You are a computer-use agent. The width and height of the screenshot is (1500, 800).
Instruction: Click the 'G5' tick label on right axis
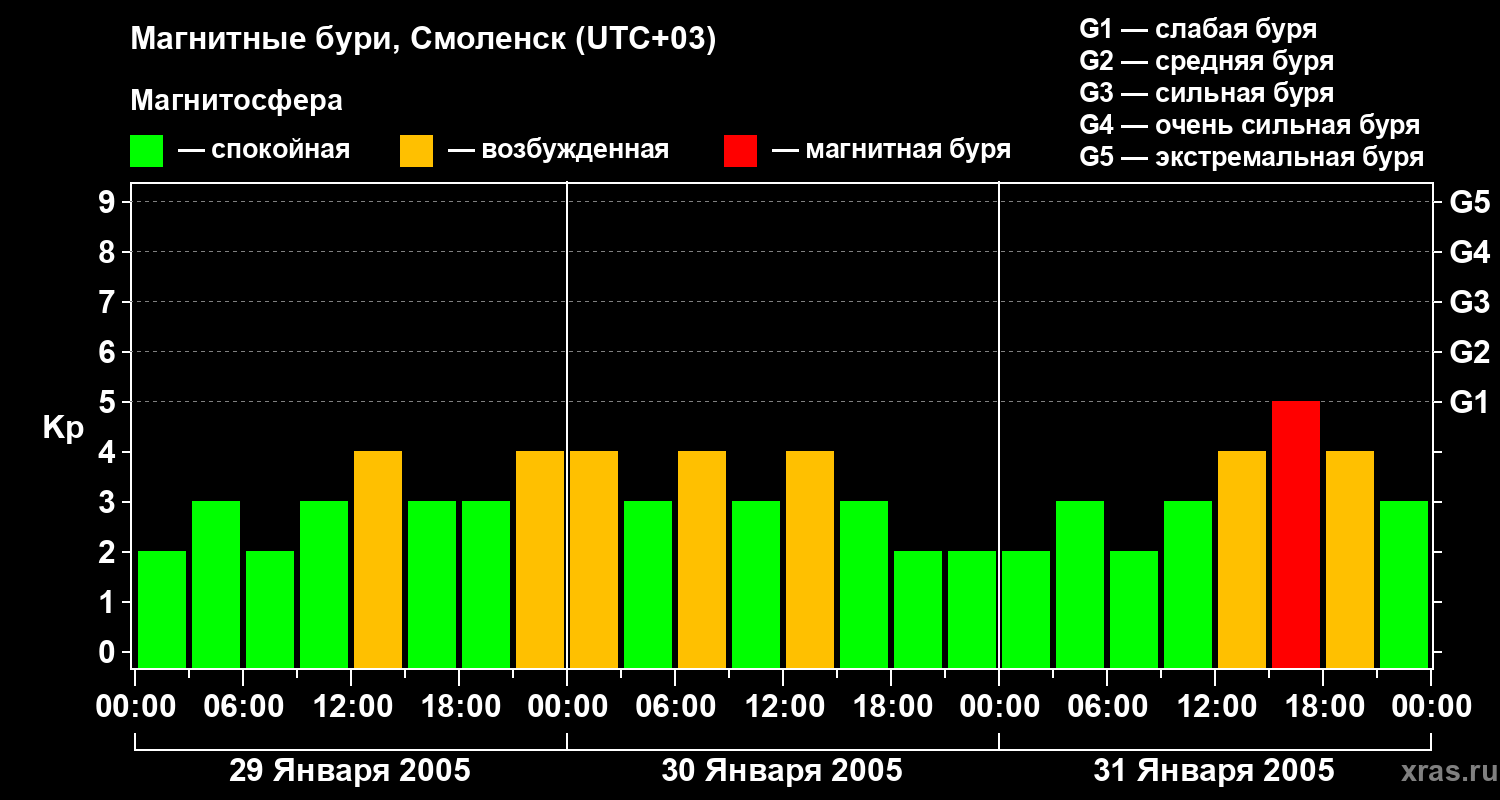(x=1469, y=202)
